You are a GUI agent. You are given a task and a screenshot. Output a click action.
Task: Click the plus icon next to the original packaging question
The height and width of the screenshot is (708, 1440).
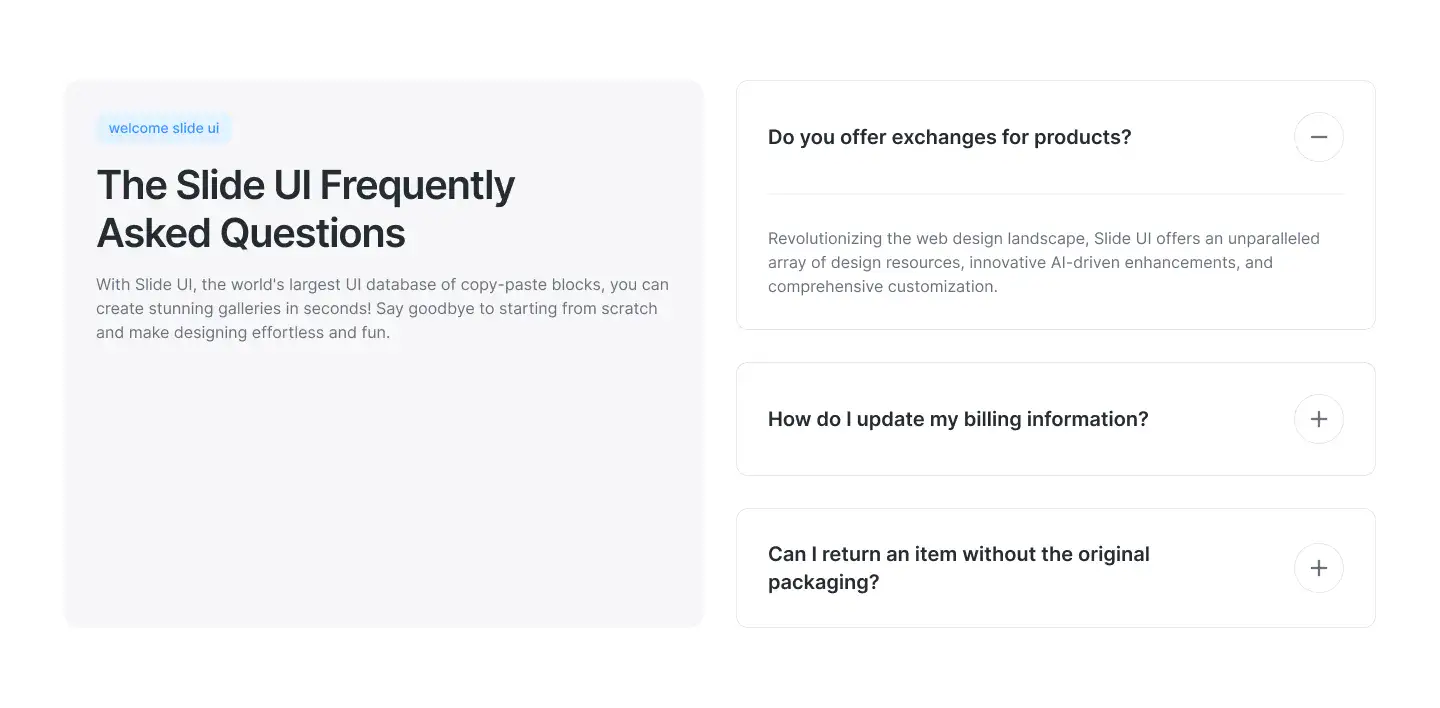(1318, 568)
